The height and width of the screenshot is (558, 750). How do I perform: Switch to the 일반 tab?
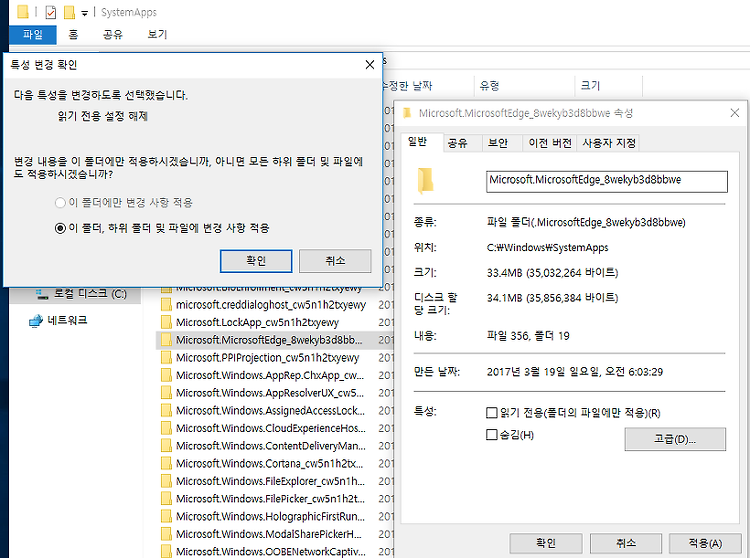[421, 141]
